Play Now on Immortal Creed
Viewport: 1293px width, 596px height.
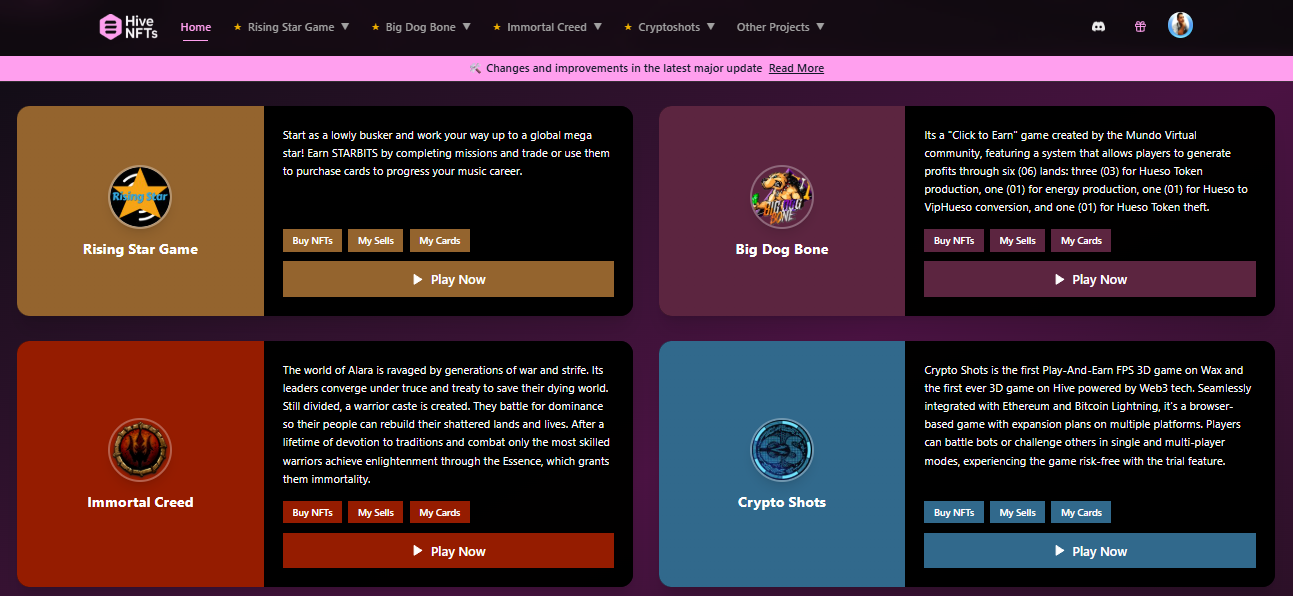click(448, 551)
